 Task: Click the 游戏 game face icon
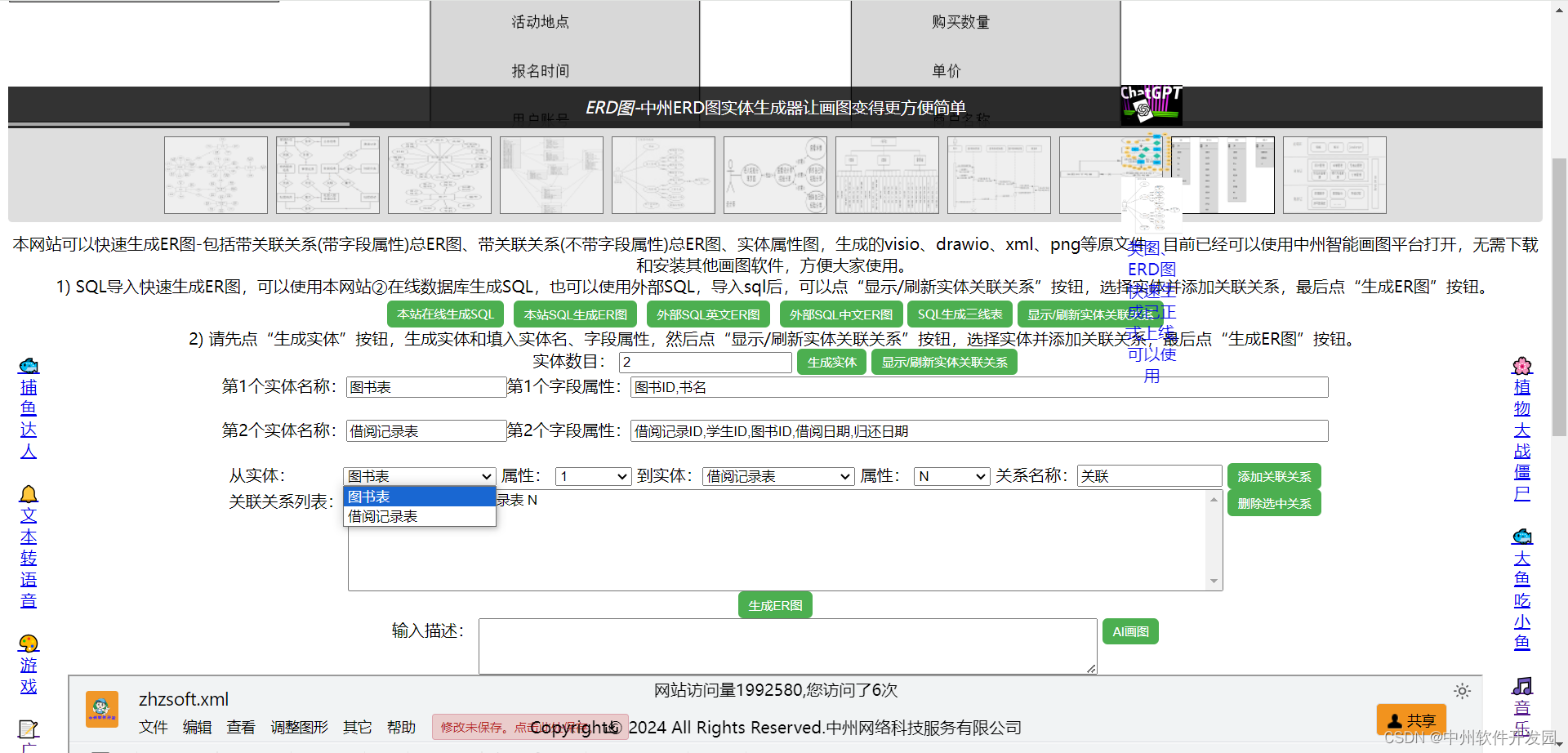(x=29, y=644)
